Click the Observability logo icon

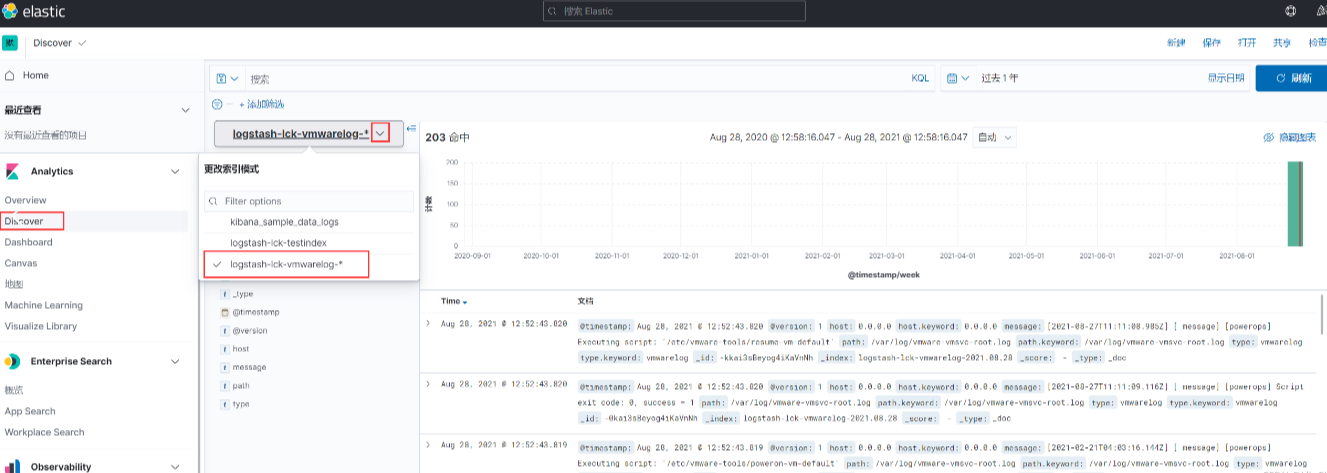click(x=12, y=466)
